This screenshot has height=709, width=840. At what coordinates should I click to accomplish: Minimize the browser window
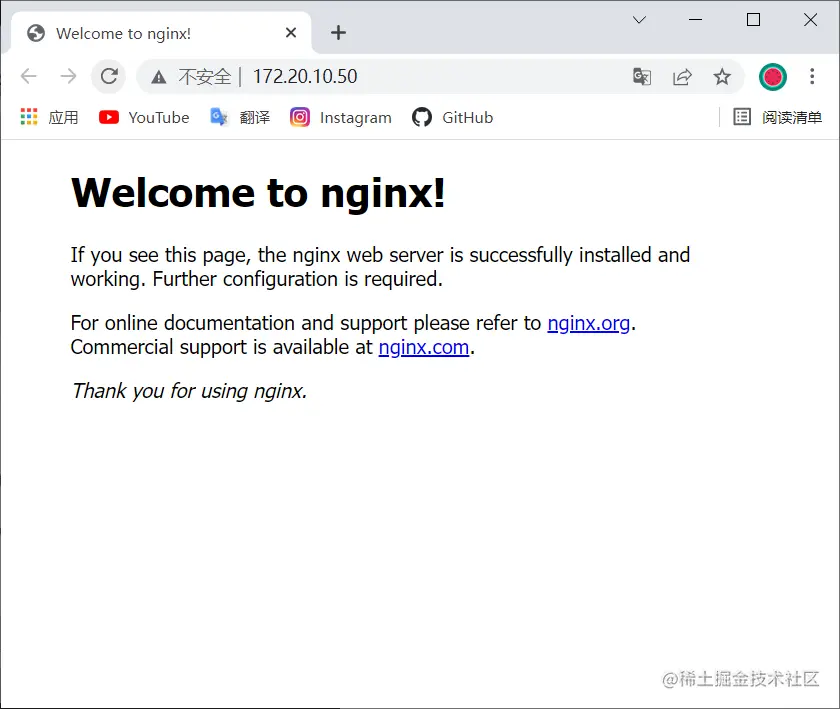[x=695, y=20]
